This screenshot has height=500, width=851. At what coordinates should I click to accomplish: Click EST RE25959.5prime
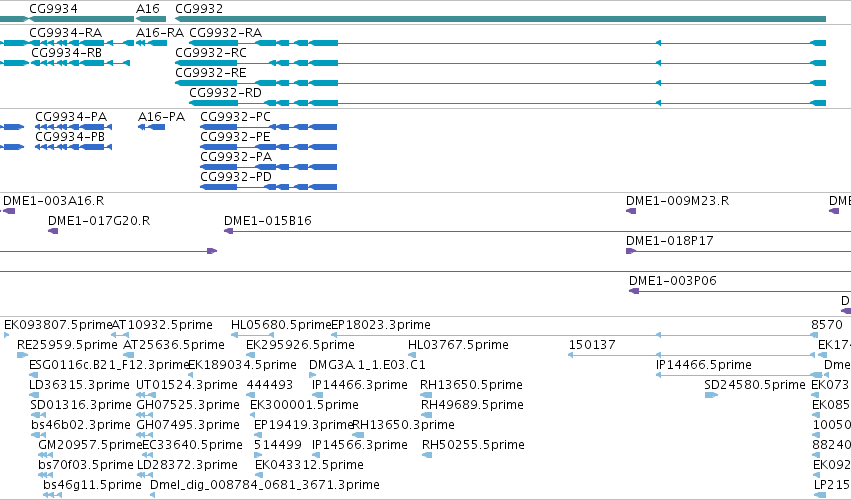coord(67,345)
